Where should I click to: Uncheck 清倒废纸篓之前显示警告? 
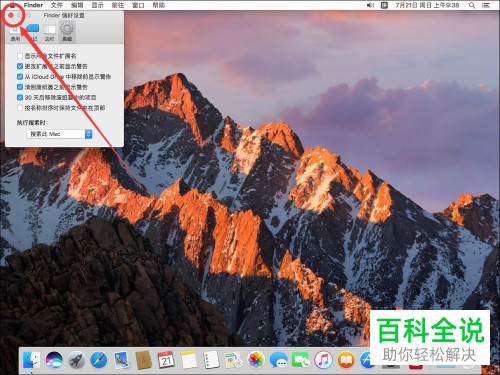click(x=20, y=87)
